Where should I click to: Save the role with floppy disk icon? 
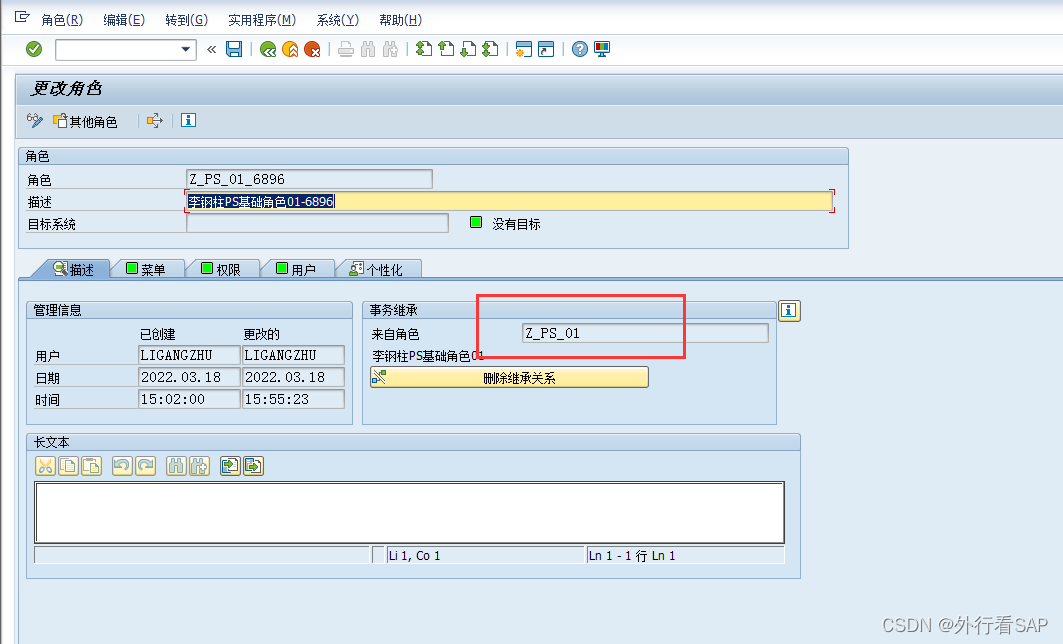click(234, 49)
